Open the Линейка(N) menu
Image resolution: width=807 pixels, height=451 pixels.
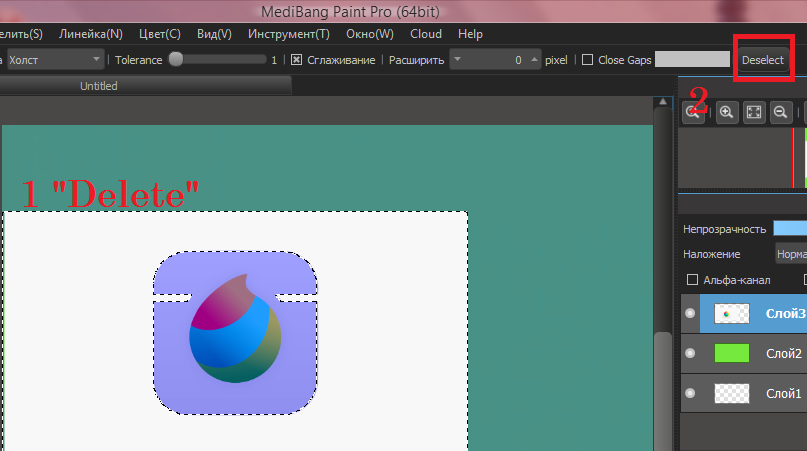pyautogui.click(x=91, y=34)
